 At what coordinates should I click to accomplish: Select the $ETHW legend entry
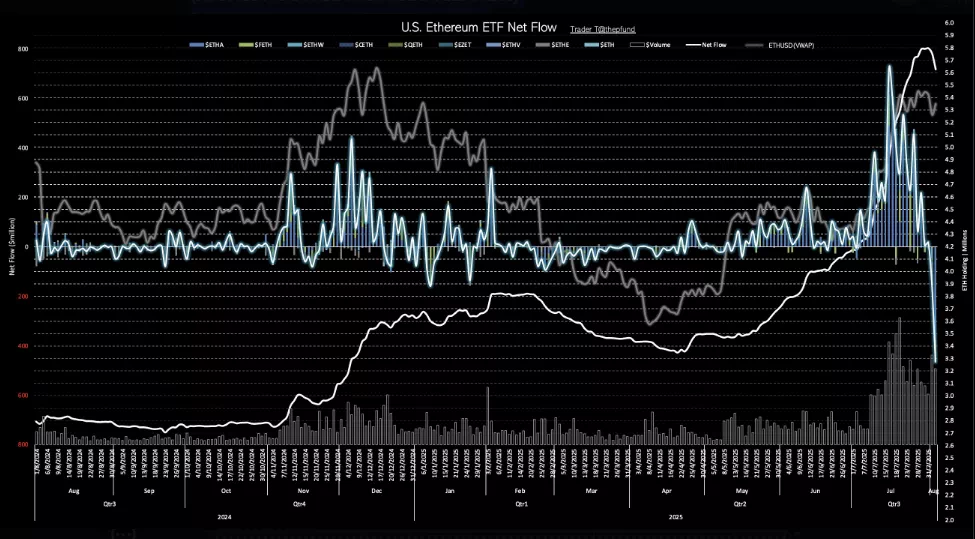(306, 45)
